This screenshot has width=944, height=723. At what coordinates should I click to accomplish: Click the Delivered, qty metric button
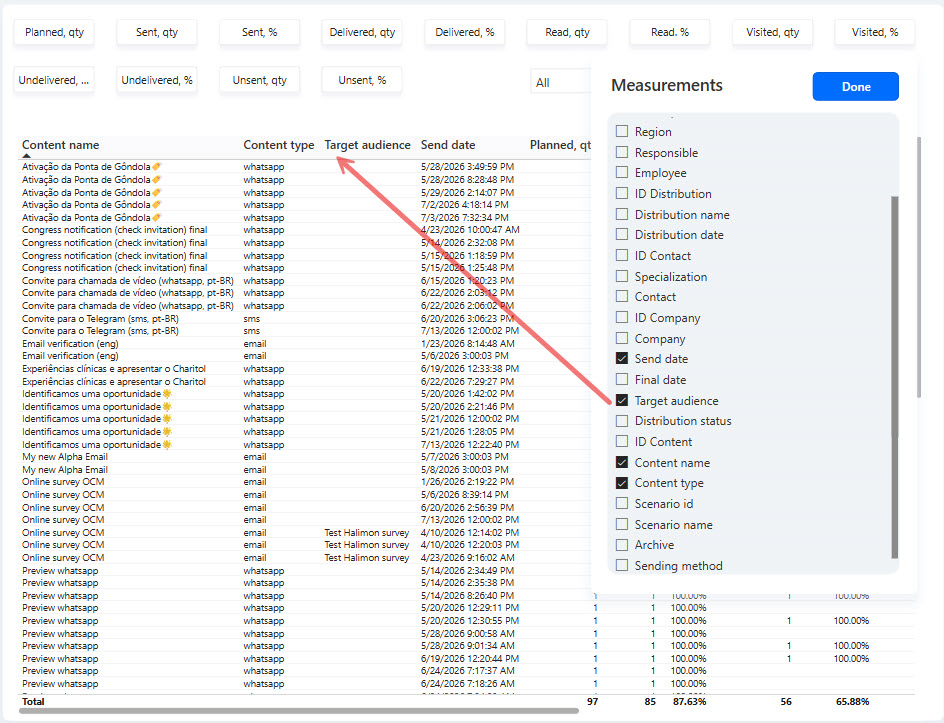click(x=362, y=33)
